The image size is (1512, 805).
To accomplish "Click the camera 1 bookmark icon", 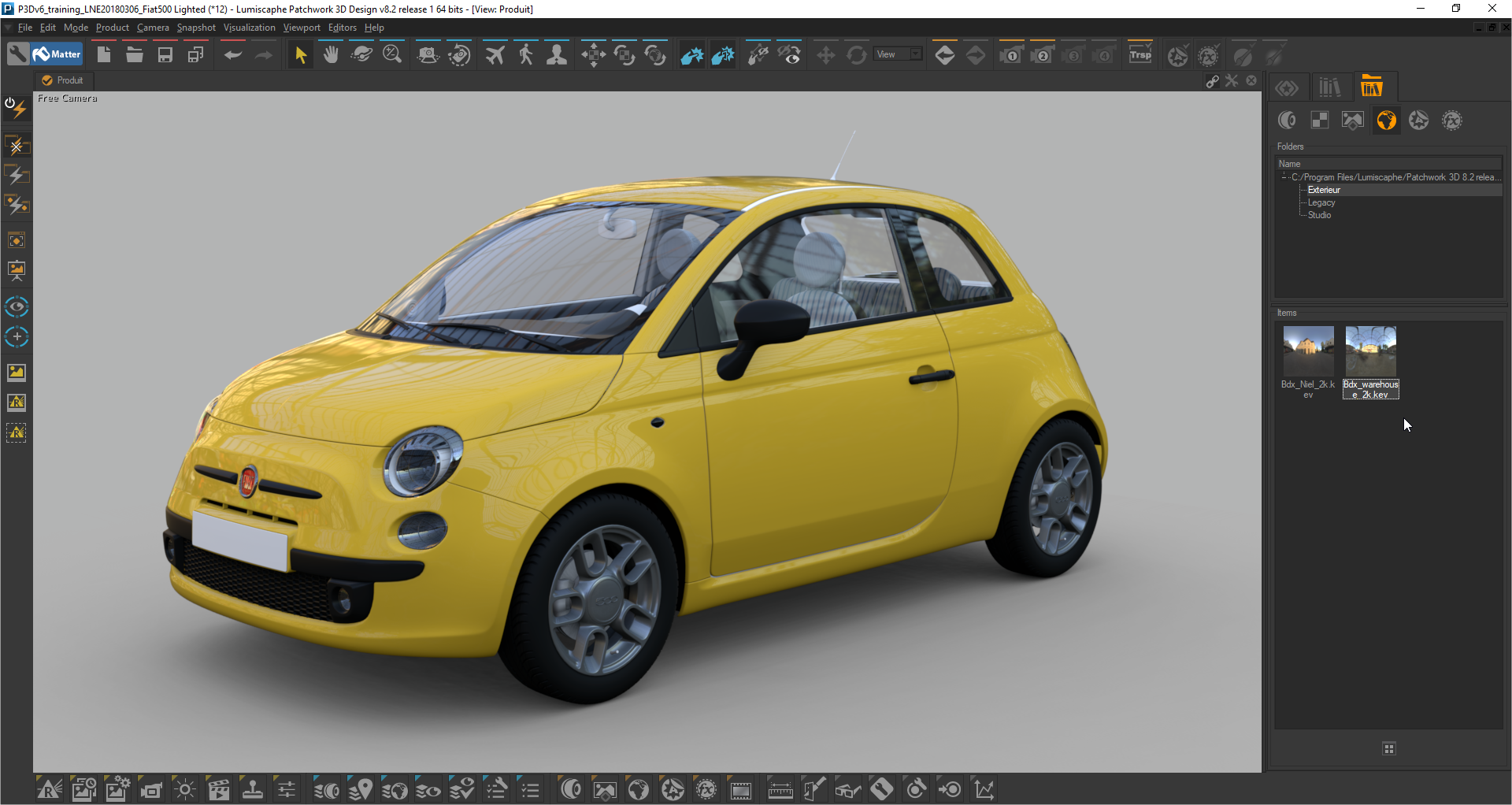I will [1011, 55].
